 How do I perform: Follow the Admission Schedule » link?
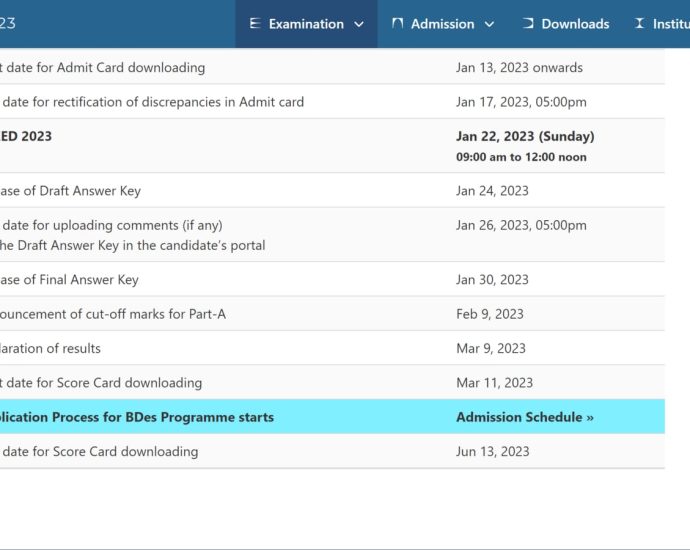525,417
